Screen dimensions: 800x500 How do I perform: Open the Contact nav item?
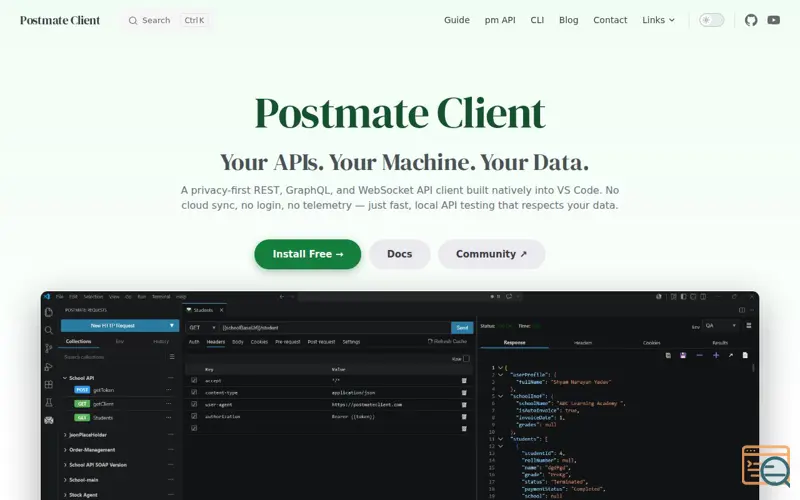[610, 20]
